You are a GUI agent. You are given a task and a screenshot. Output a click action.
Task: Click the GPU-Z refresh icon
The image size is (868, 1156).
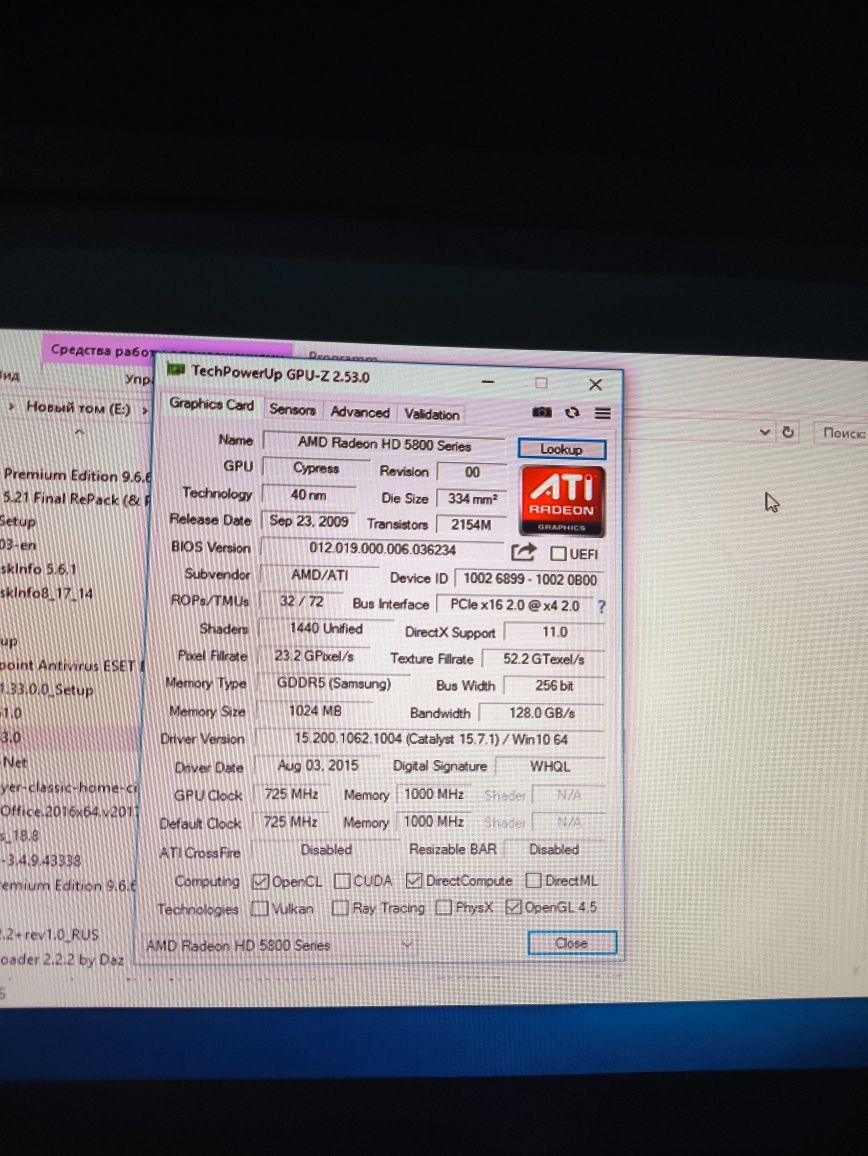click(572, 413)
